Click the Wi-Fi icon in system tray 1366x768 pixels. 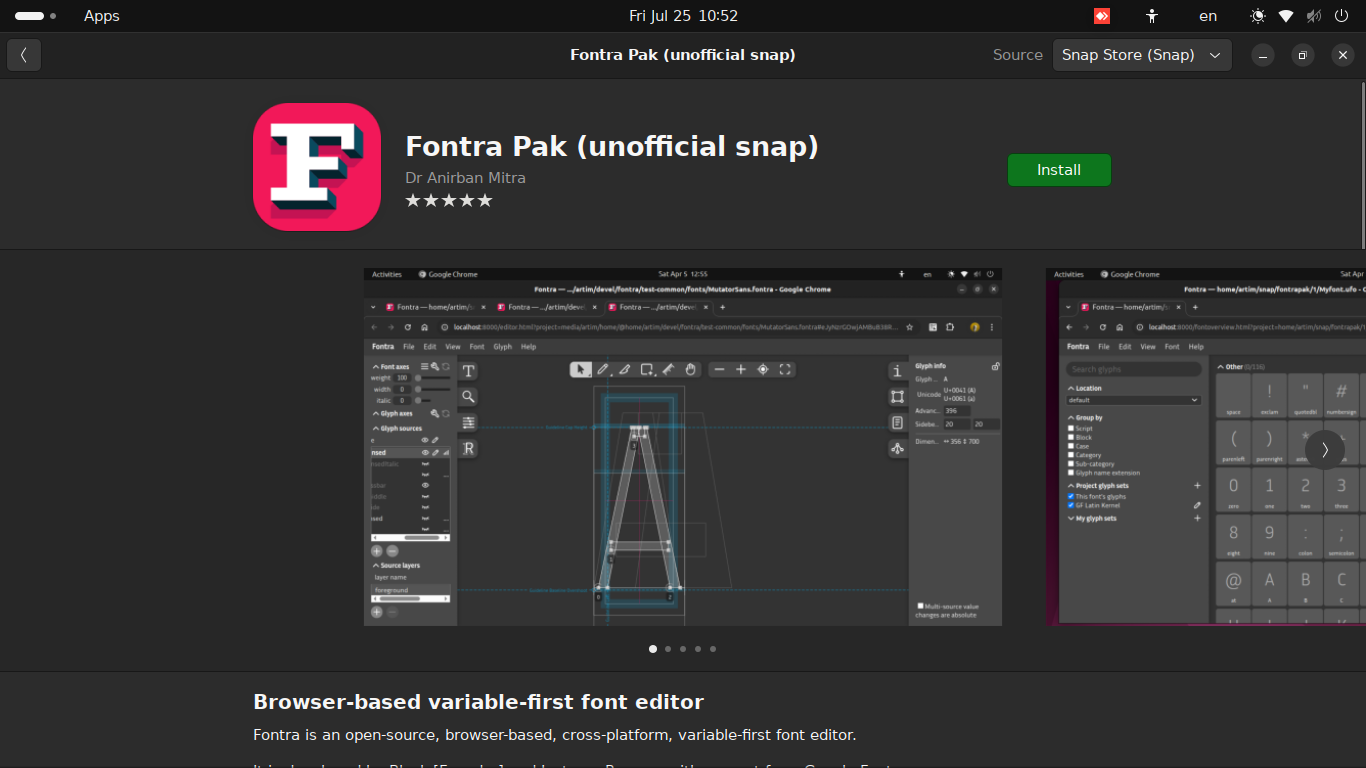(x=1286, y=16)
